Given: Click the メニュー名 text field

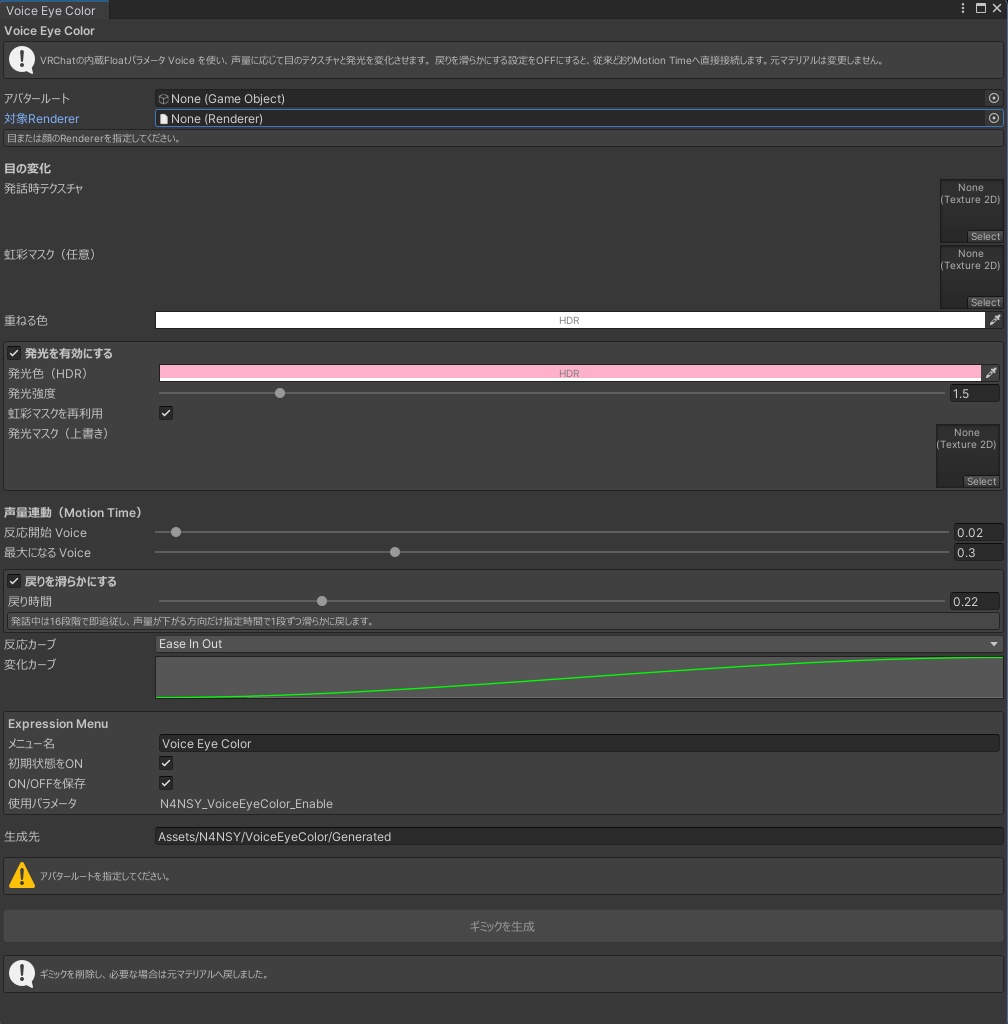Looking at the screenshot, I should pyautogui.click(x=579, y=743).
